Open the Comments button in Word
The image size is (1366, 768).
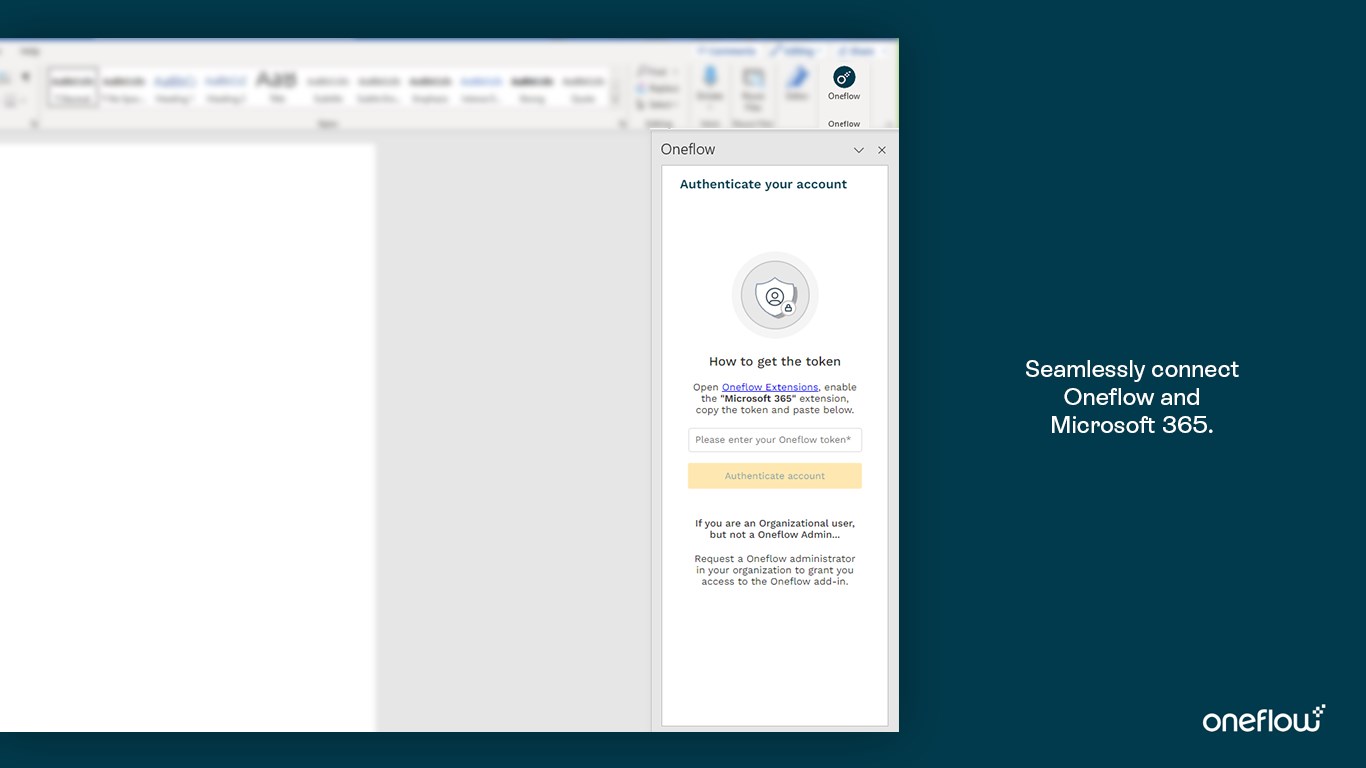728,51
